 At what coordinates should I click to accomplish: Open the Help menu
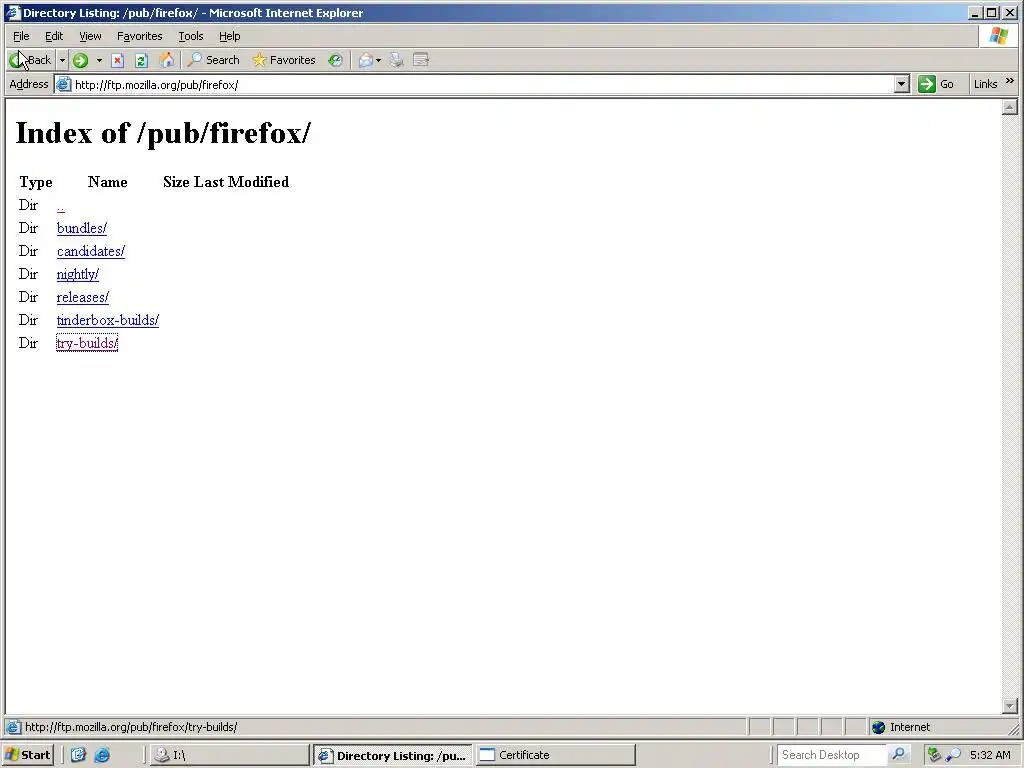pyautogui.click(x=229, y=36)
